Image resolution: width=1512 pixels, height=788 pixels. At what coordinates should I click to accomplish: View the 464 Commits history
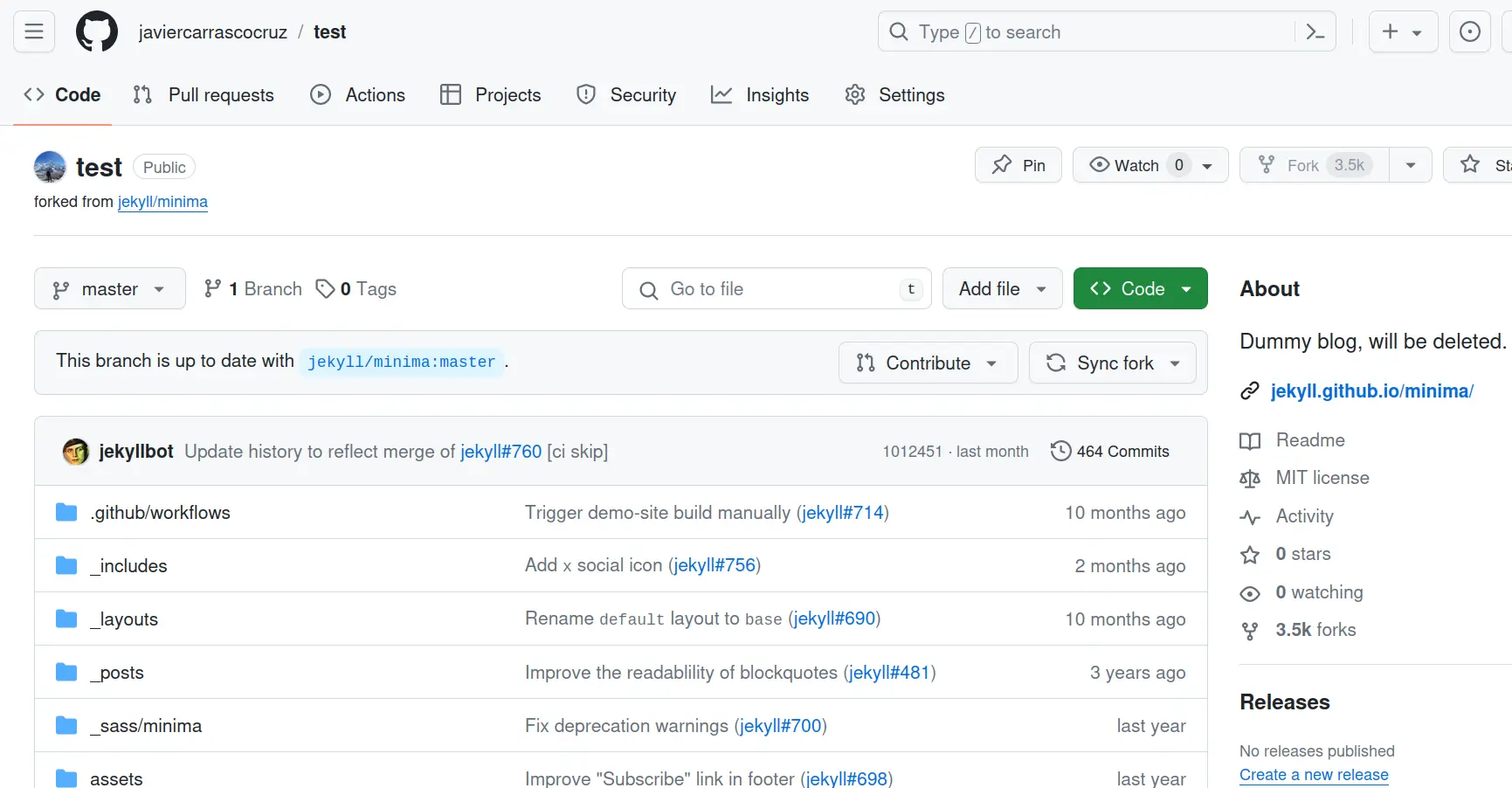(1110, 452)
